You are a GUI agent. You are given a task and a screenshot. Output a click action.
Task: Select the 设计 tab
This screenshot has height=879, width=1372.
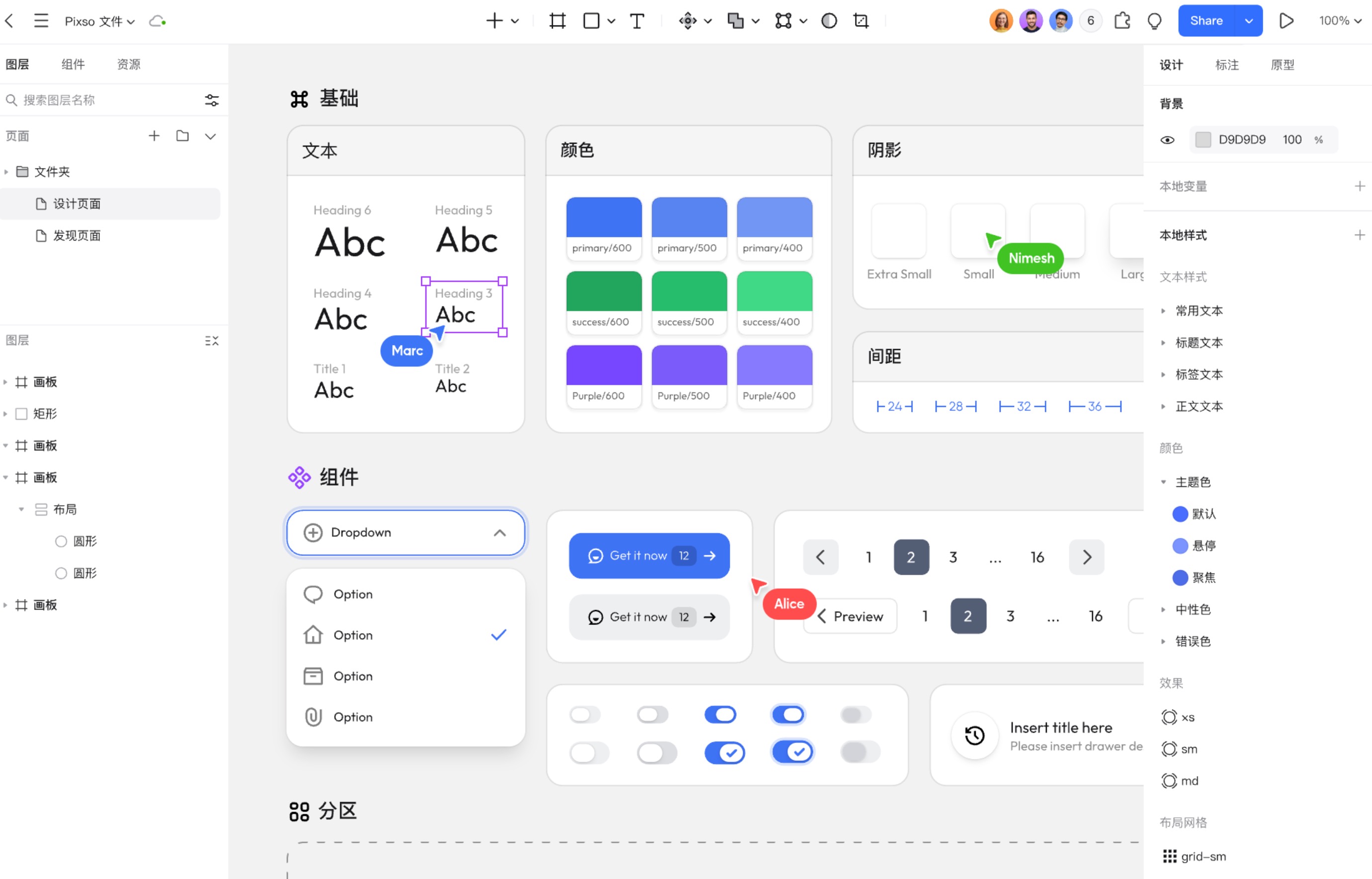point(1171,65)
